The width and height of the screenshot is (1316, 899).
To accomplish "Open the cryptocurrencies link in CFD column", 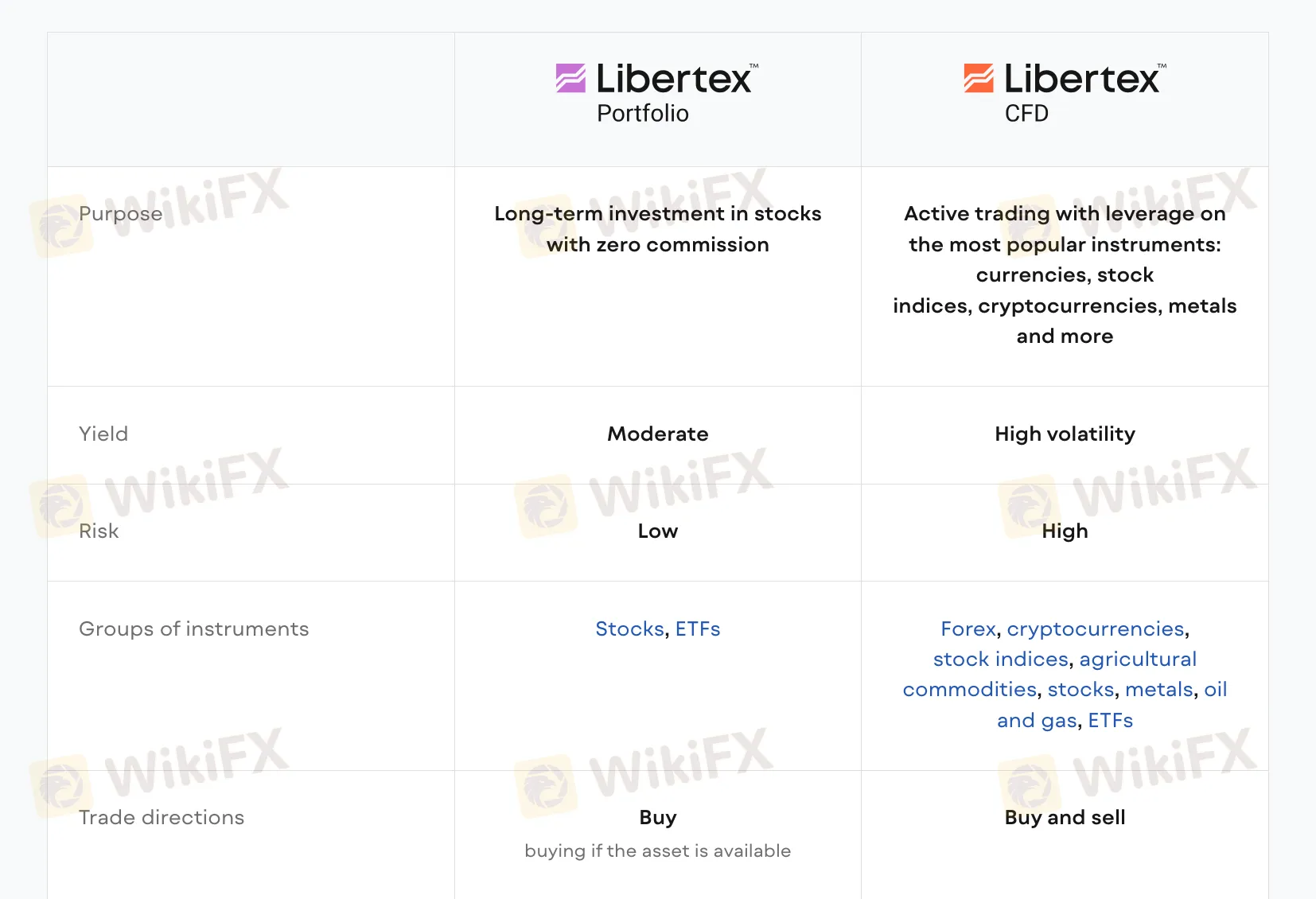I will click(x=1096, y=629).
